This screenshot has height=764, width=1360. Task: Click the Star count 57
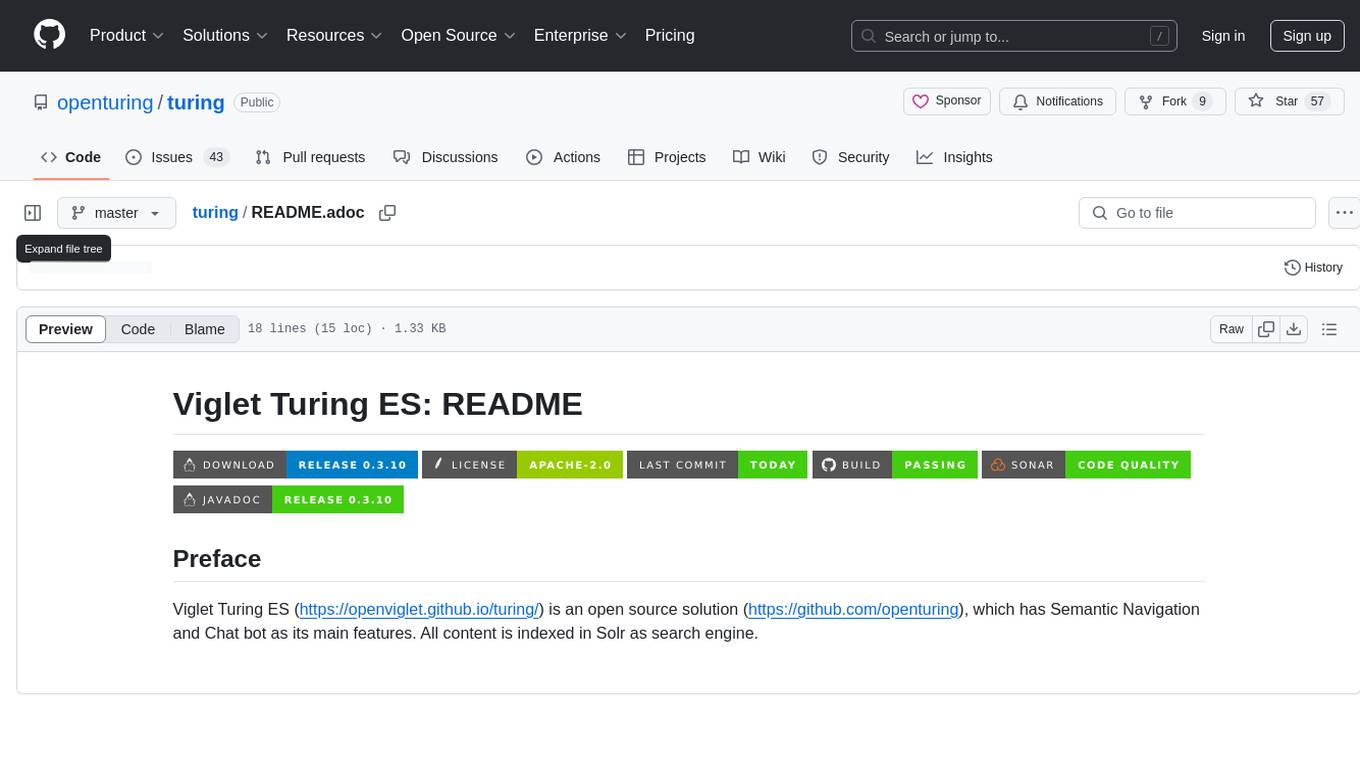pyautogui.click(x=1318, y=101)
